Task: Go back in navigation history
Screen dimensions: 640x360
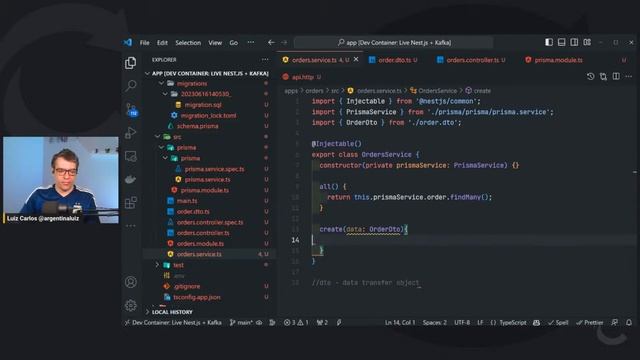Action: (271, 42)
